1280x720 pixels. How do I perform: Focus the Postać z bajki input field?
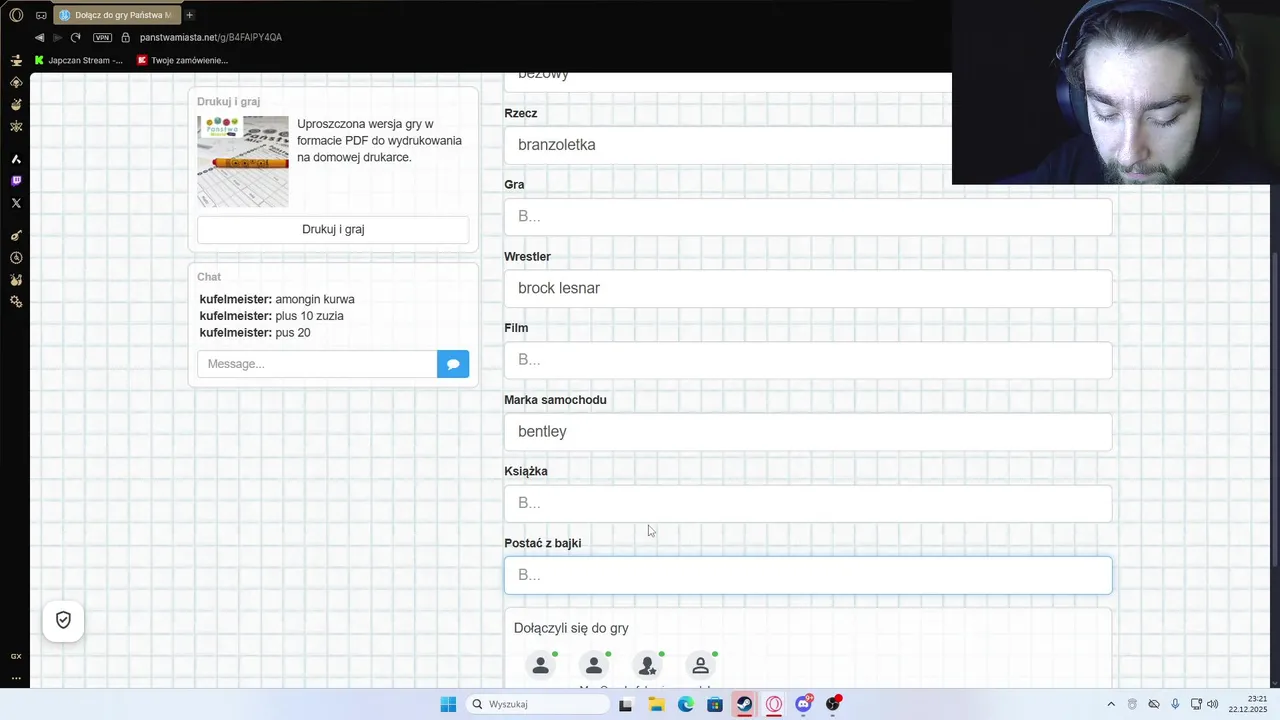[808, 575]
